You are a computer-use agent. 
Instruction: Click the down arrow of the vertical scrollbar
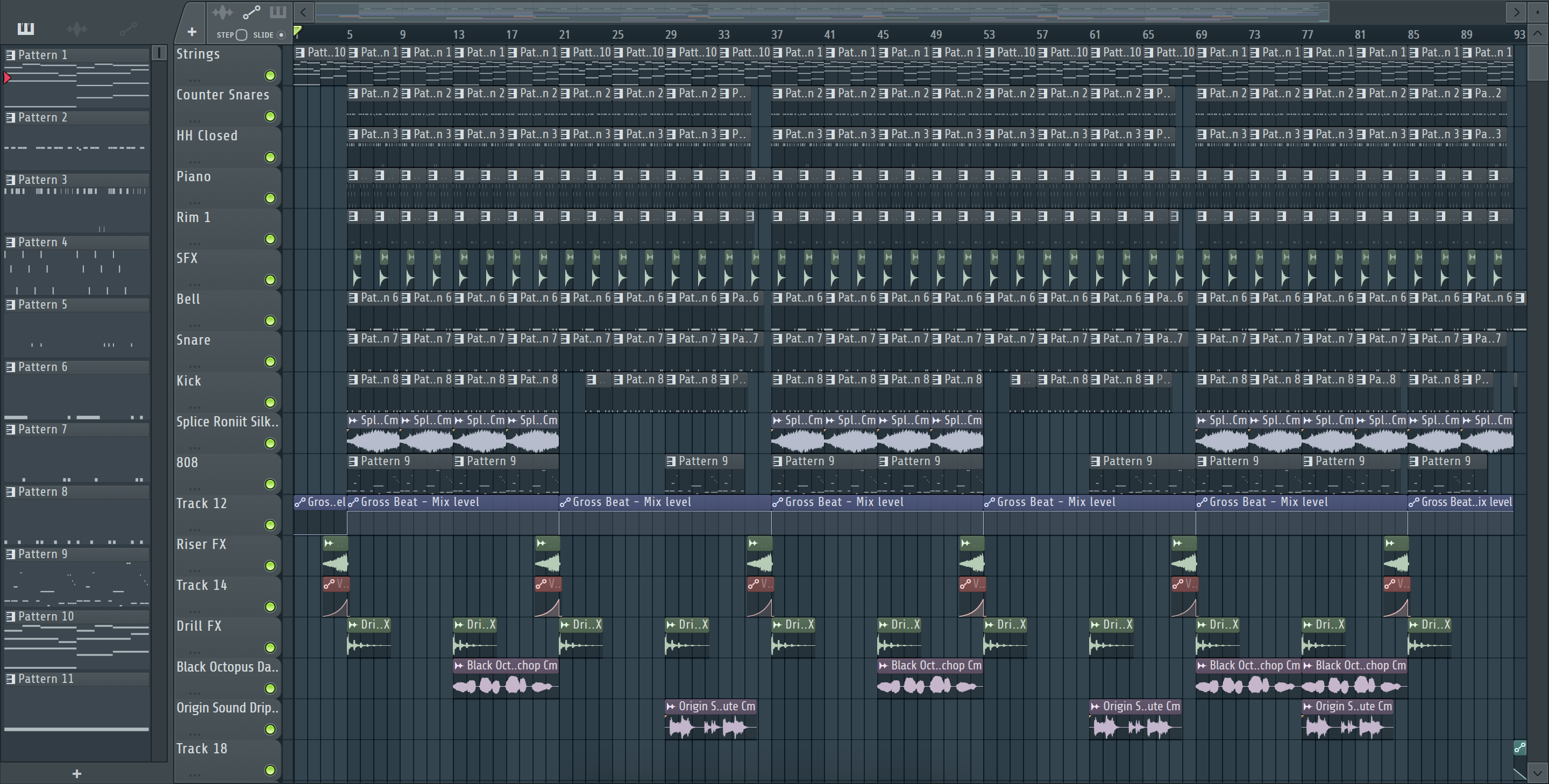click(1538, 773)
